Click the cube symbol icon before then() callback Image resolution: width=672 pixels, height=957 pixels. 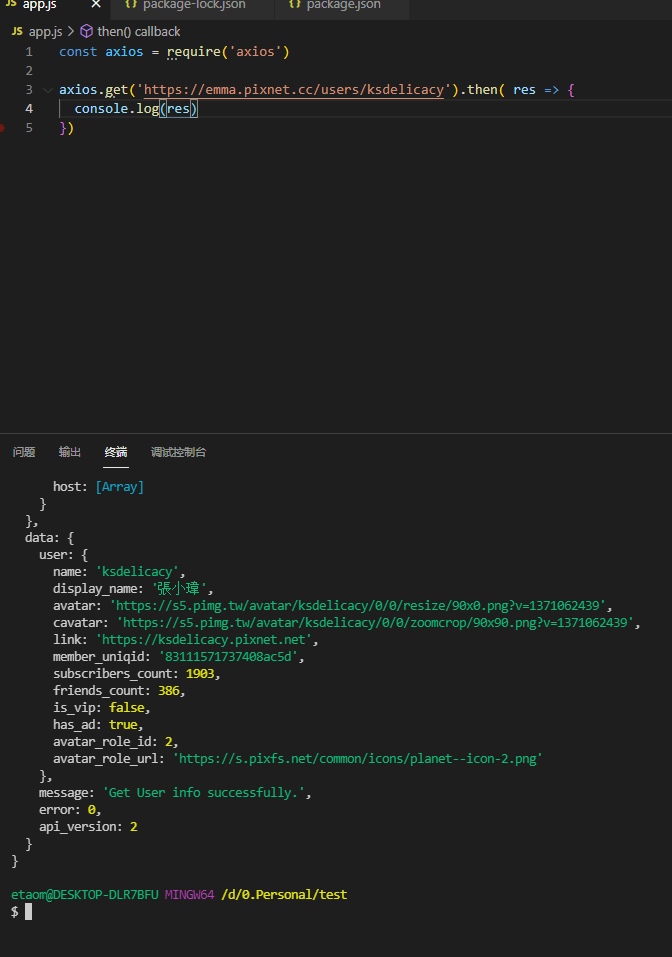(x=86, y=32)
